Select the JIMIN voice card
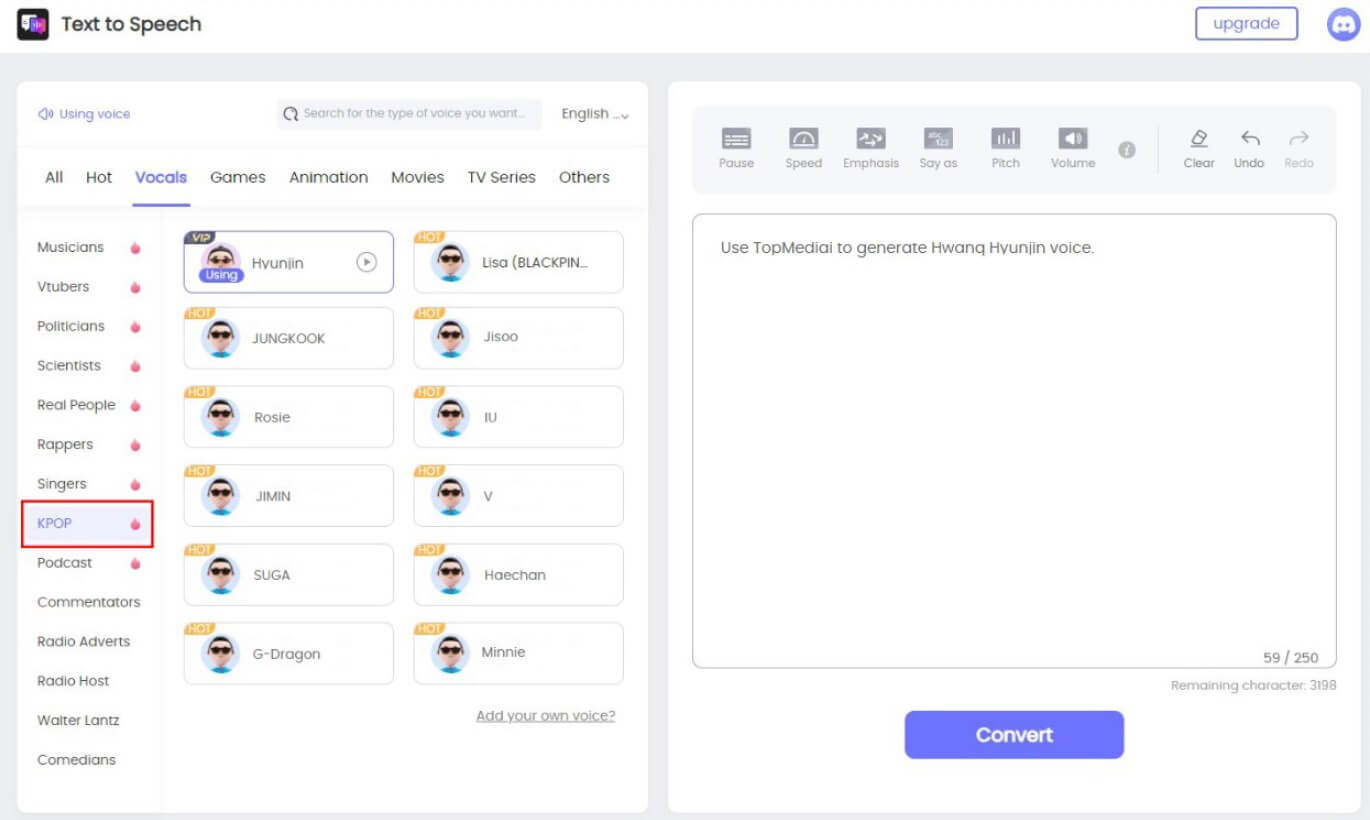Image resolution: width=1370 pixels, height=820 pixels. [289, 496]
